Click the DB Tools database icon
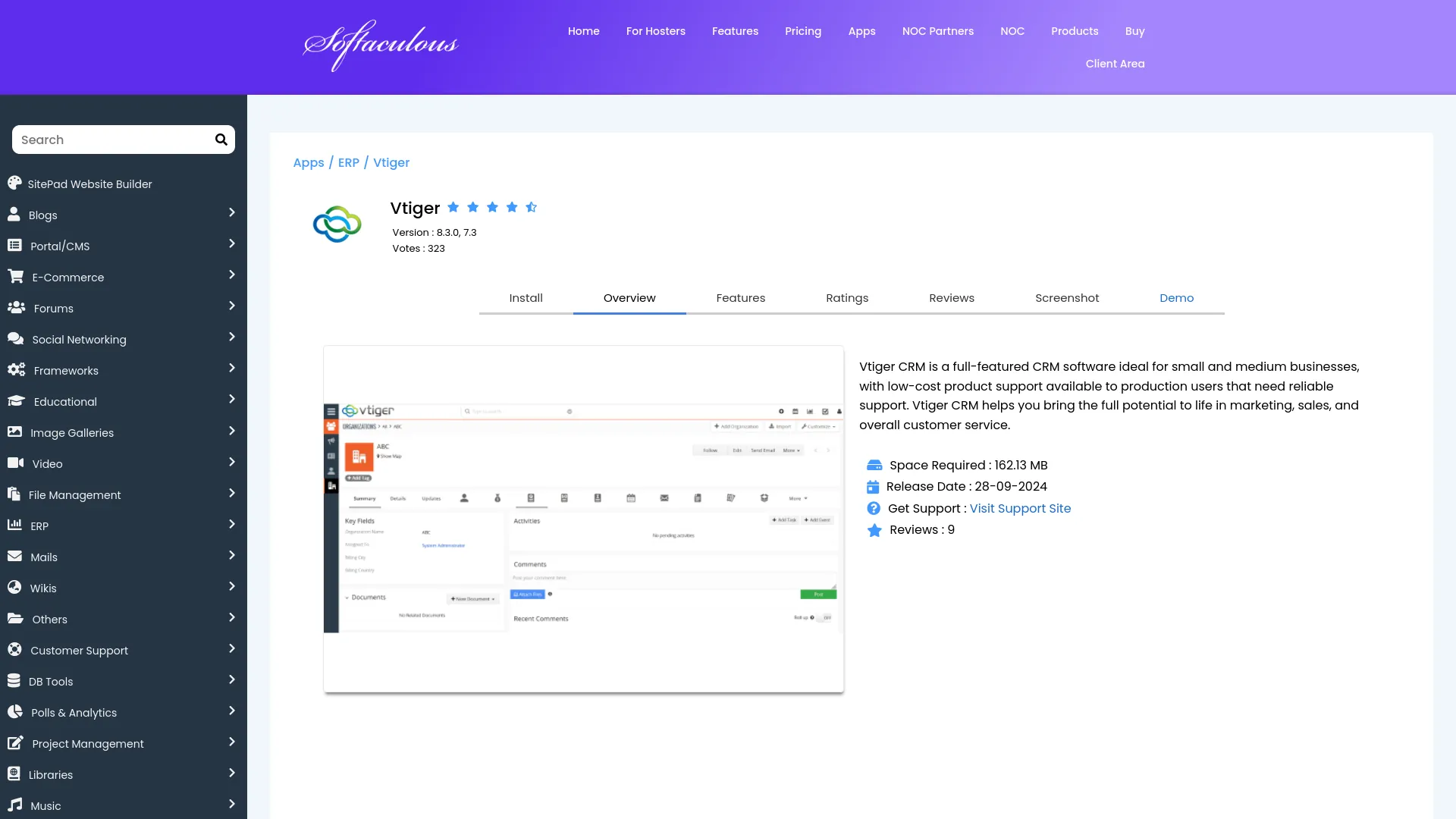 pos(14,680)
